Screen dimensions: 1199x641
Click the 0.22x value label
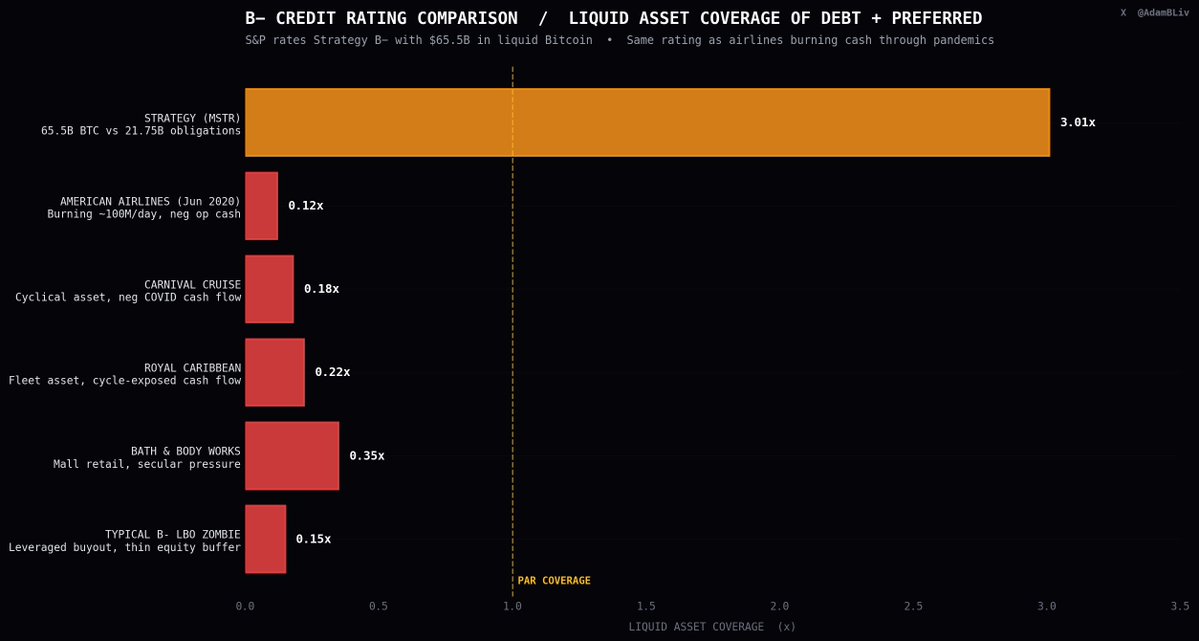click(333, 373)
